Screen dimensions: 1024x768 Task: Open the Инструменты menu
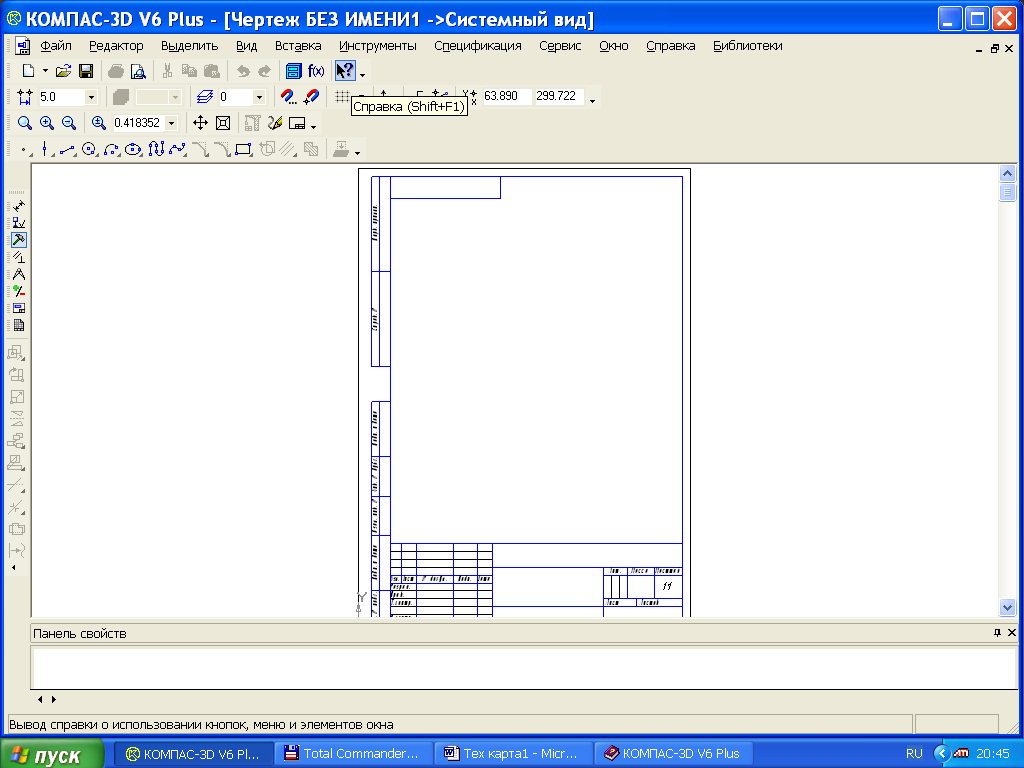click(x=377, y=46)
